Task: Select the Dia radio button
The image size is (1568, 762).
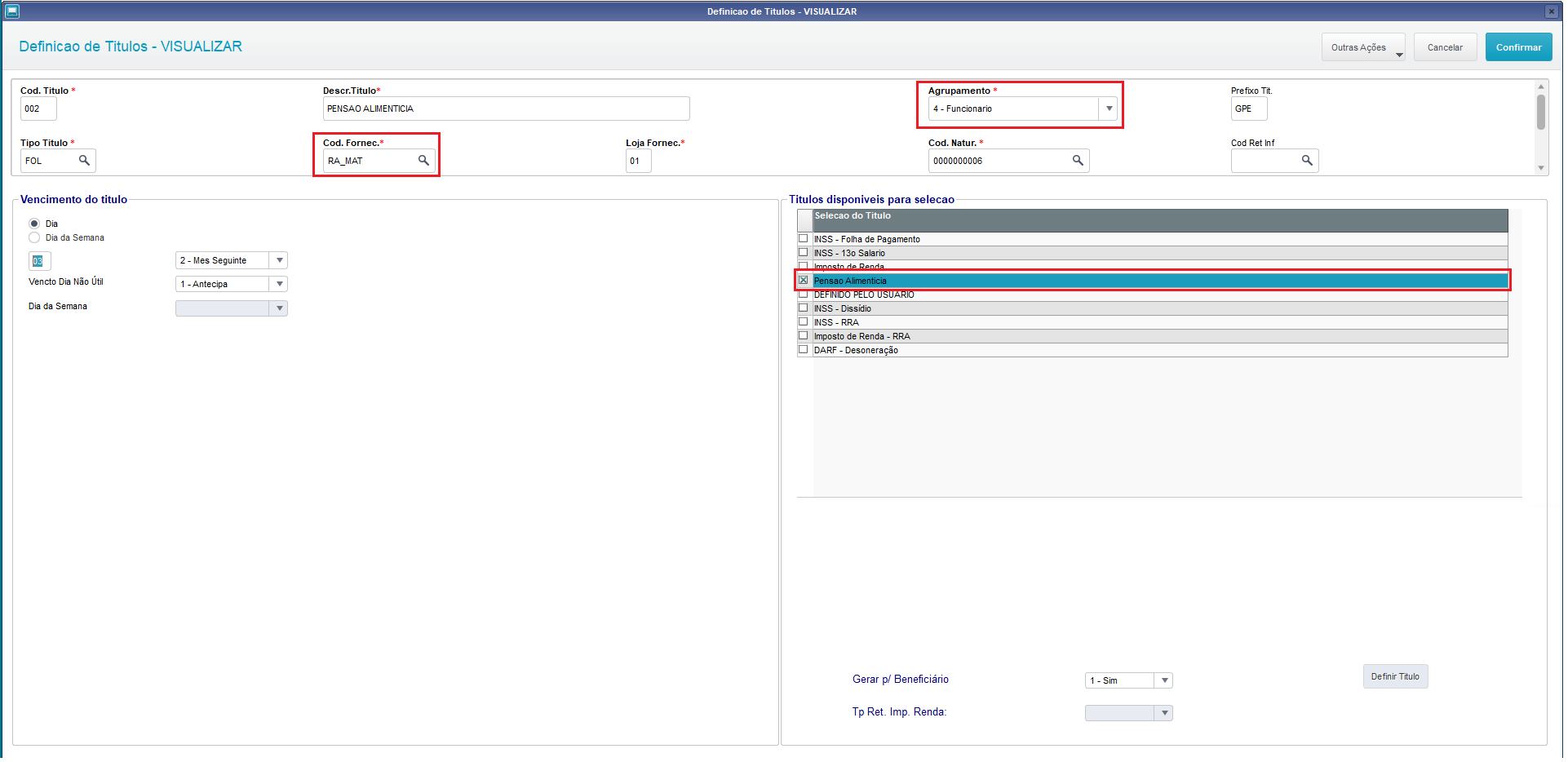Action: click(34, 224)
